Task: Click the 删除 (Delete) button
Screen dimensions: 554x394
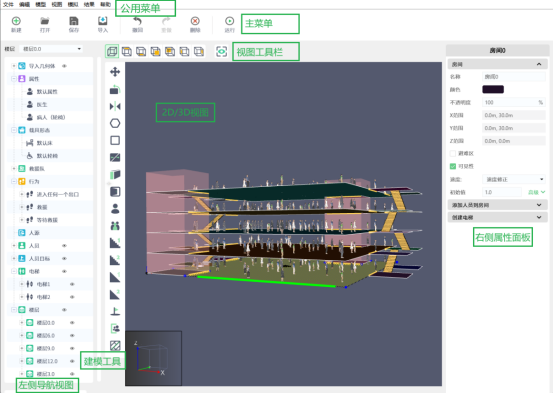Action: coord(195,24)
